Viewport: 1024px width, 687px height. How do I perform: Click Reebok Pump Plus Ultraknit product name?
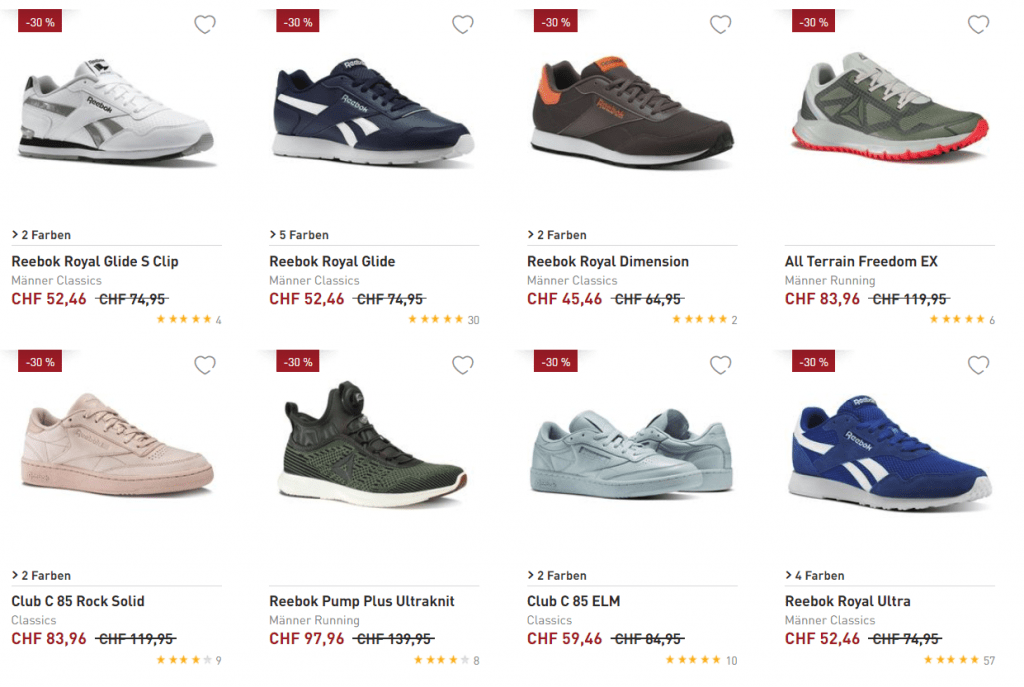point(361,601)
